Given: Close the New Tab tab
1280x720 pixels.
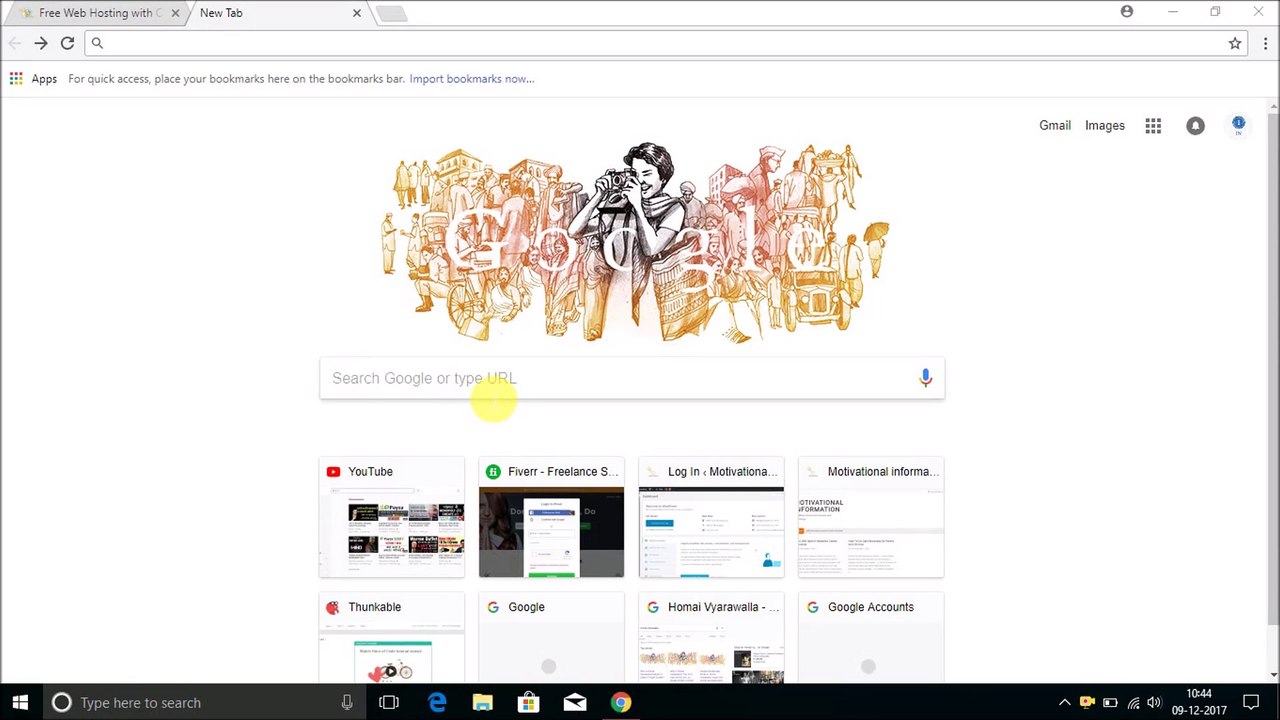Looking at the screenshot, I should 356,13.
